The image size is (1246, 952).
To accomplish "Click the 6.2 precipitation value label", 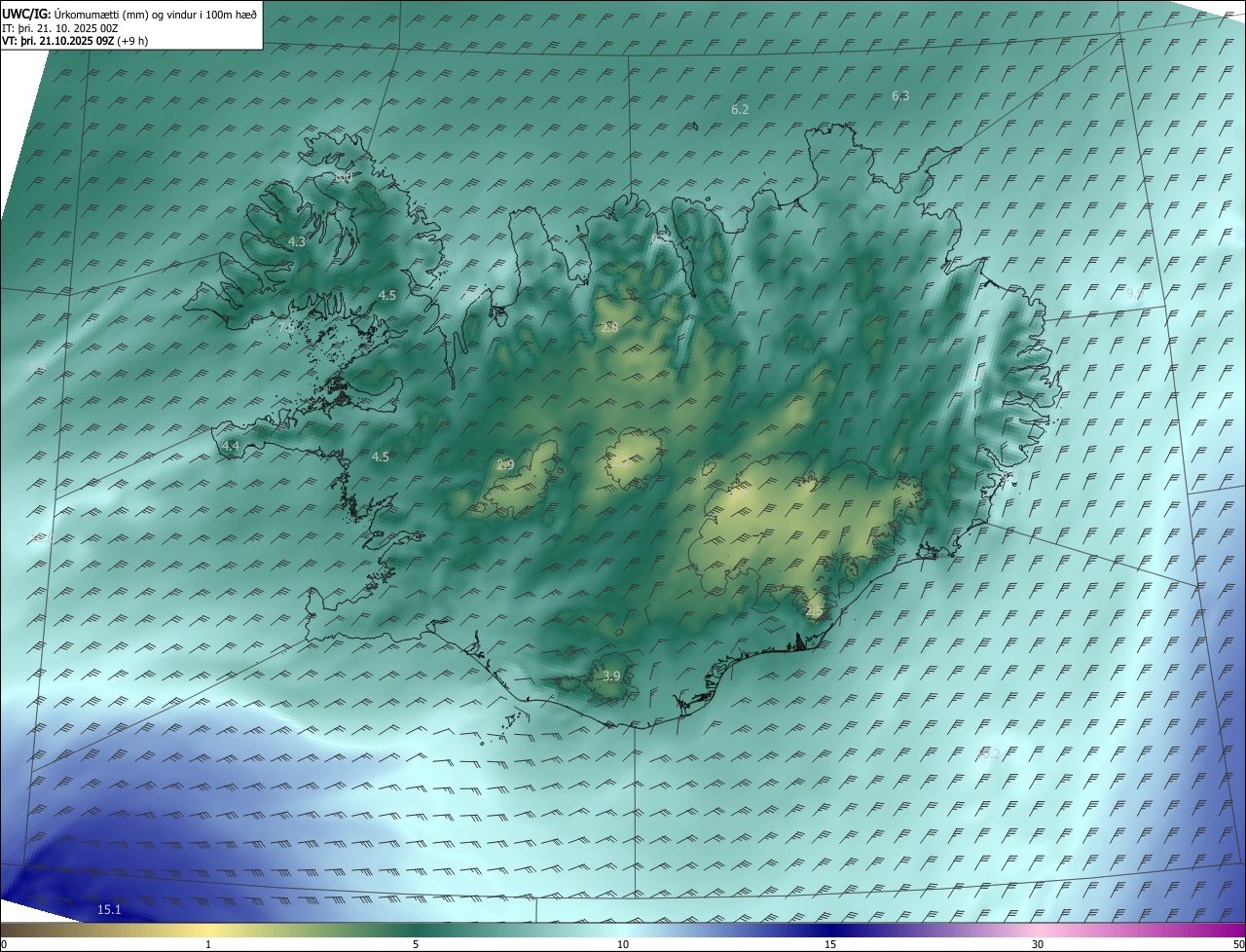I will click(740, 110).
